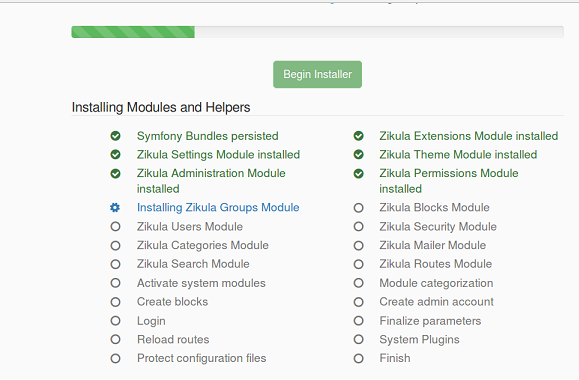Image resolution: width=579 pixels, height=380 pixels.
Task: Click the circle beside Zikula Routes Module
Action: tap(358, 264)
